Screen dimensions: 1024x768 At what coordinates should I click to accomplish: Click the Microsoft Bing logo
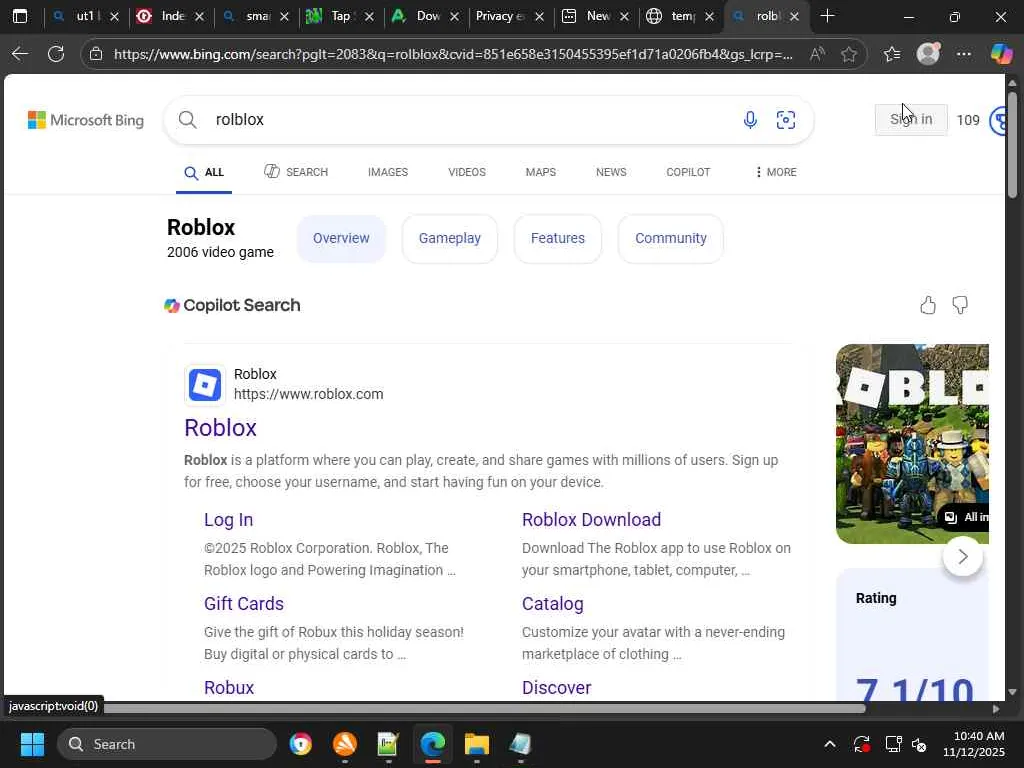86,120
